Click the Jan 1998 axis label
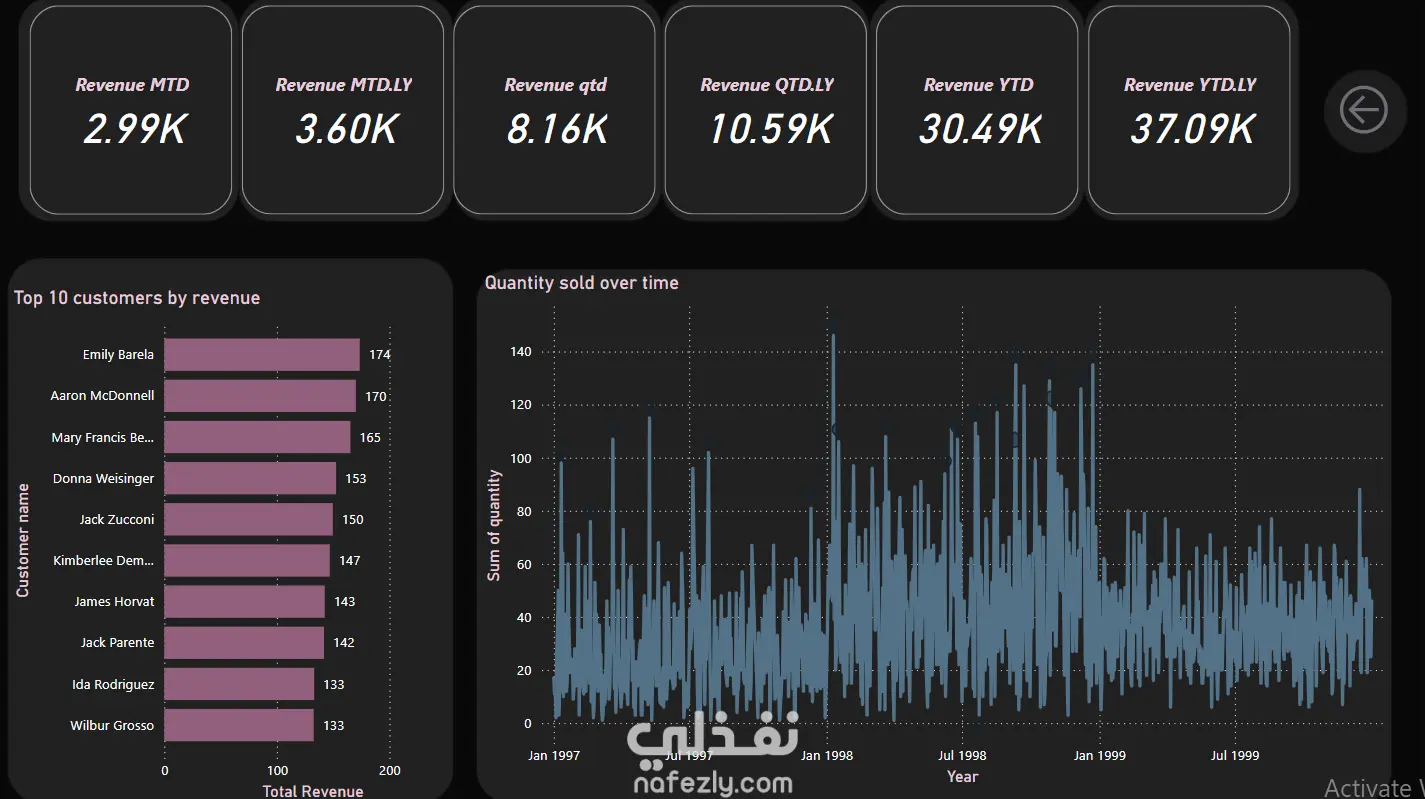This screenshot has height=799, width=1425. [827, 755]
